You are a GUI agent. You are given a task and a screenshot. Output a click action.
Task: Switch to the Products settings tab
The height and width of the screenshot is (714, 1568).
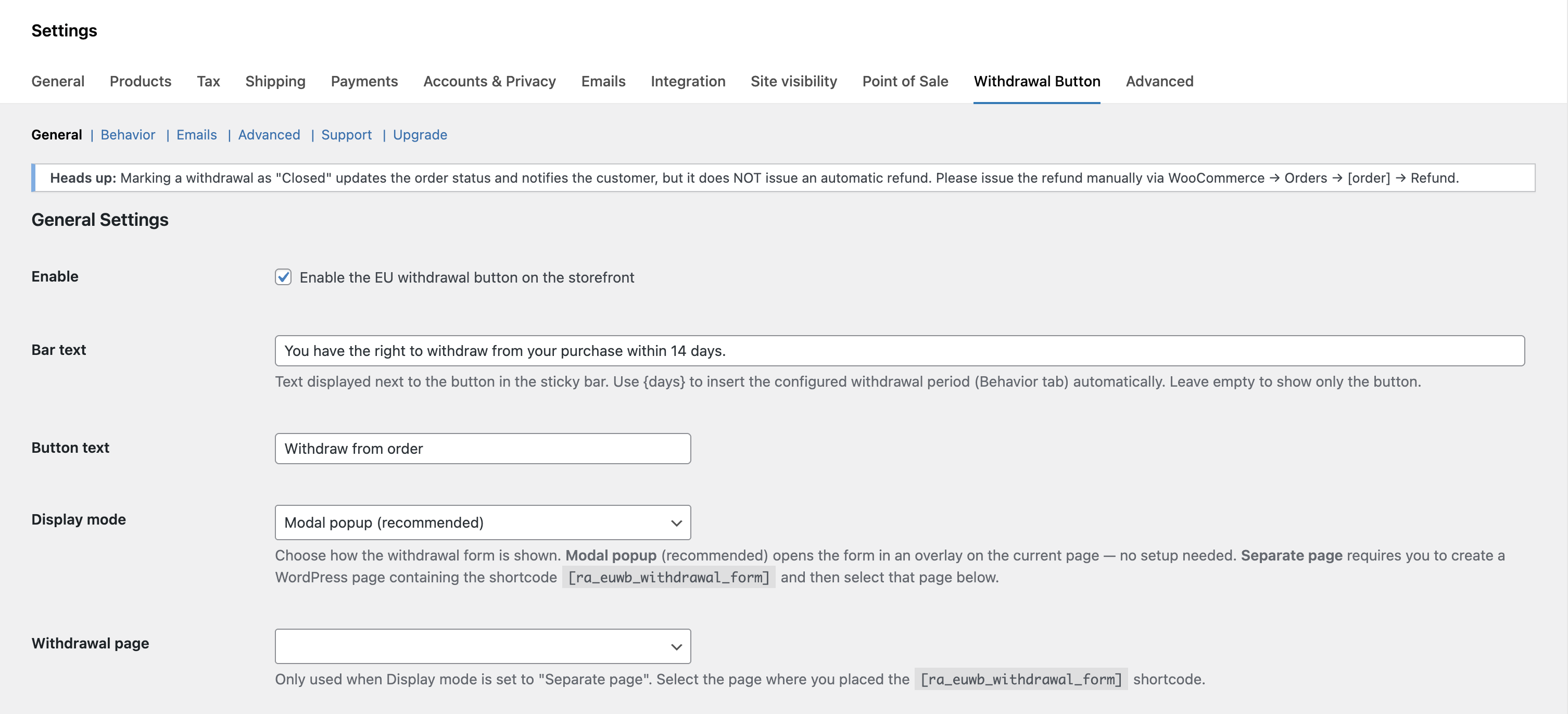pyautogui.click(x=141, y=81)
